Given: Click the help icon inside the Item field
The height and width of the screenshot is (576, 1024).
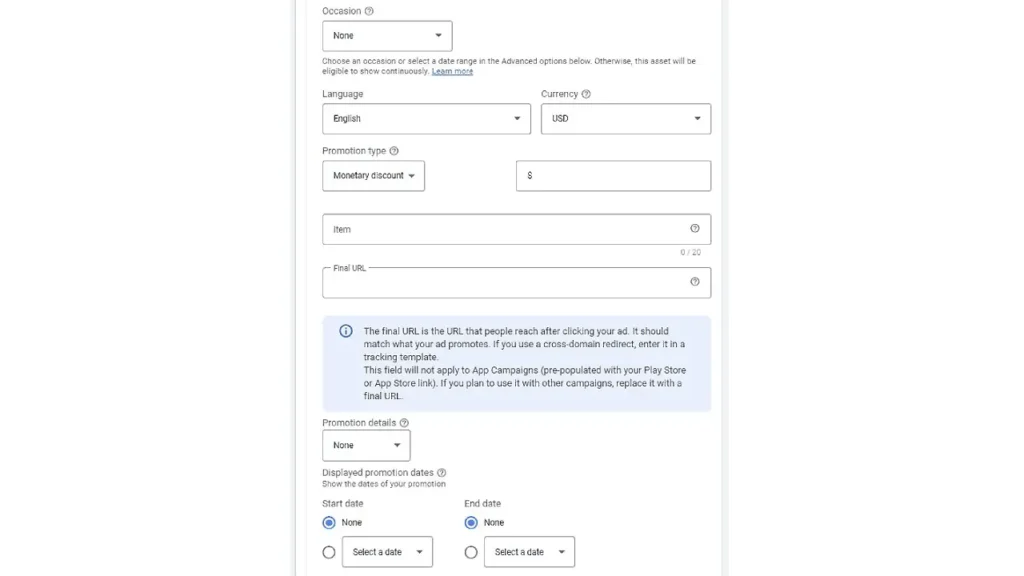Looking at the screenshot, I should (x=695, y=229).
